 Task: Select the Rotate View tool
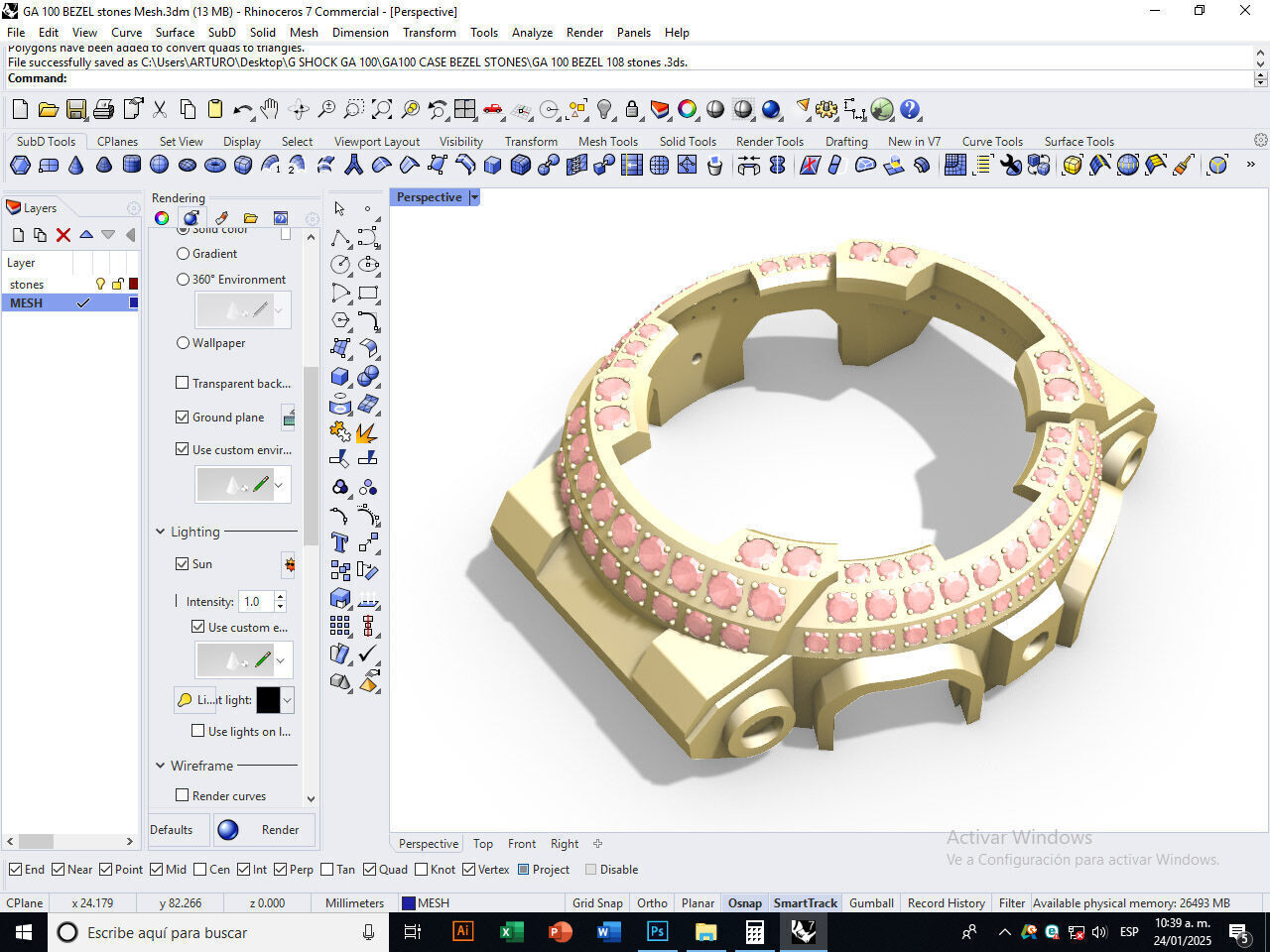click(298, 109)
